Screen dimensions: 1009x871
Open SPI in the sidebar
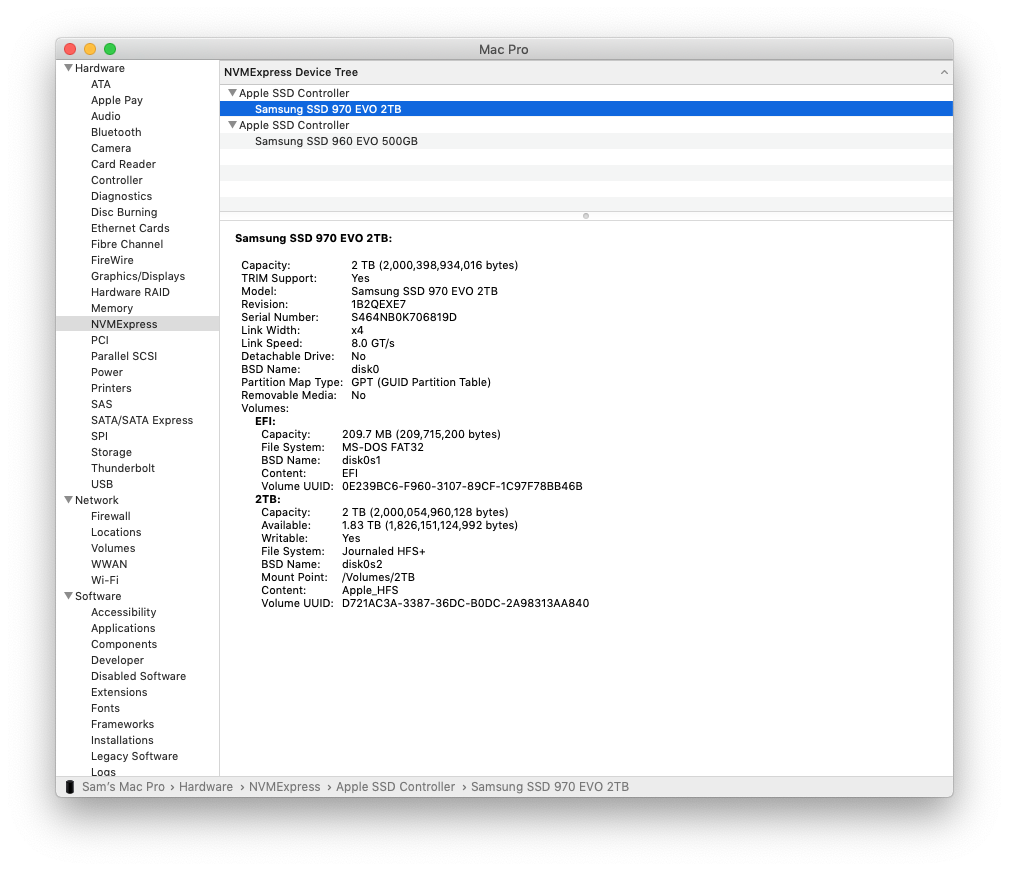click(99, 436)
